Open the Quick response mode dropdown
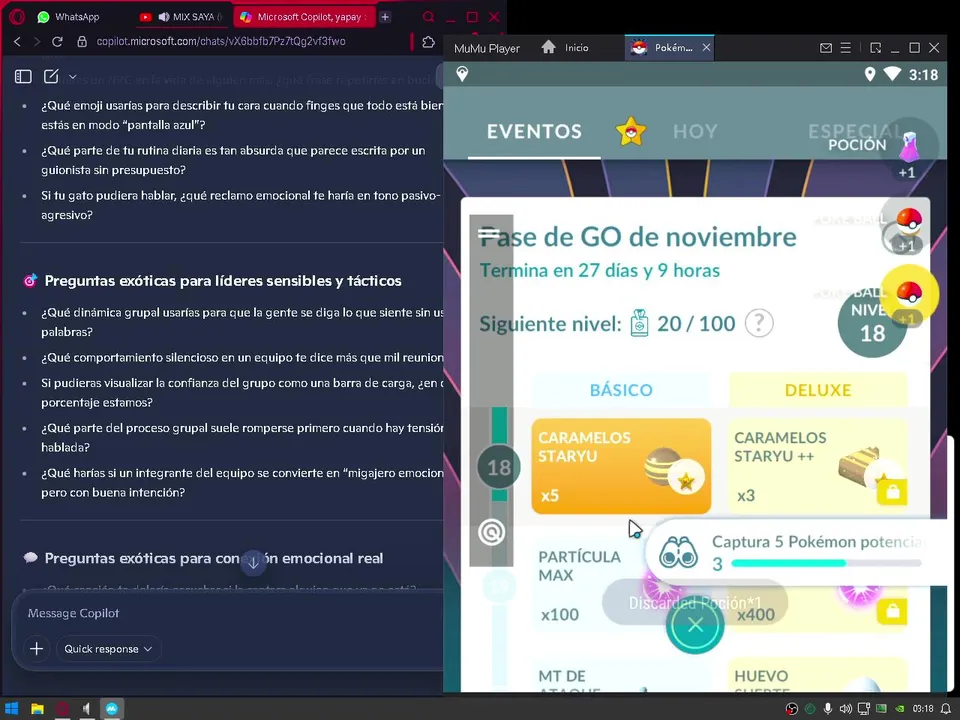The image size is (960, 720). click(x=108, y=649)
